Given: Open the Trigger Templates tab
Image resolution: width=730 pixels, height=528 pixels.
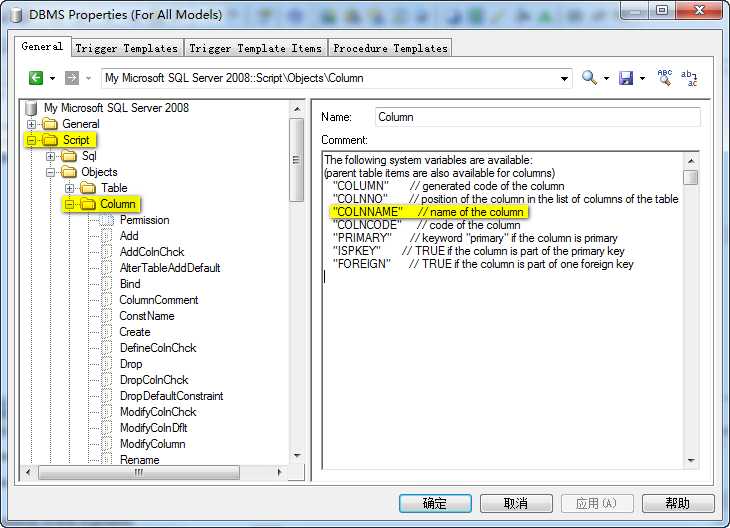Looking at the screenshot, I should [x=127, y=48].
